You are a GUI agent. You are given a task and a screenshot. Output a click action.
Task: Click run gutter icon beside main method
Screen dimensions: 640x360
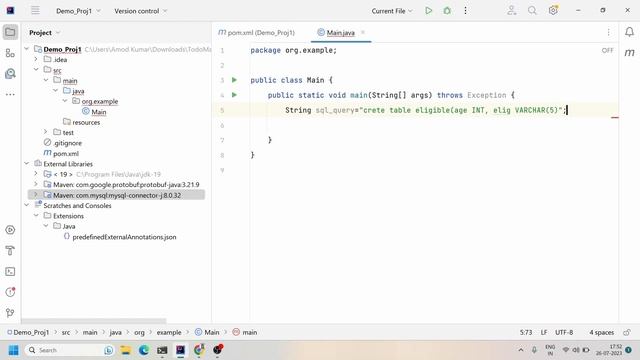click(x=234, y=95)
